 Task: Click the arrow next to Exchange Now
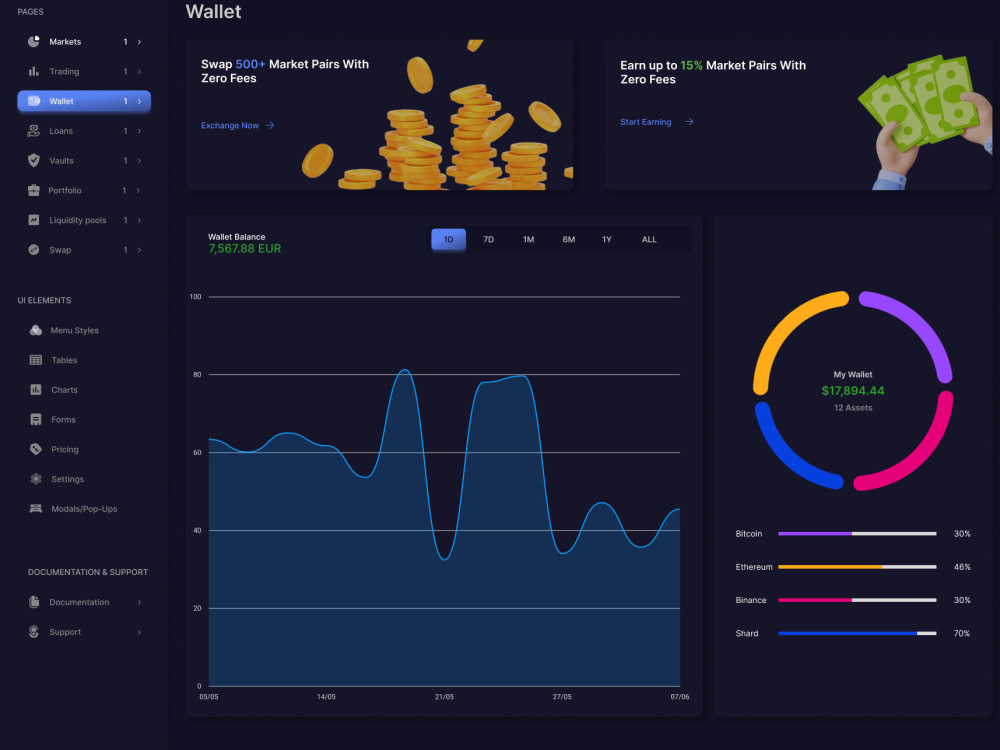[x=270, y=126]
